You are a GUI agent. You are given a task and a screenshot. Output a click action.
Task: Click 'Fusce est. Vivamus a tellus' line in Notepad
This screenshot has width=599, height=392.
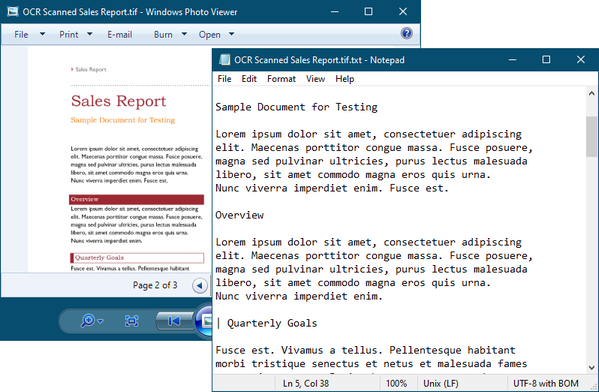[365, 350]
